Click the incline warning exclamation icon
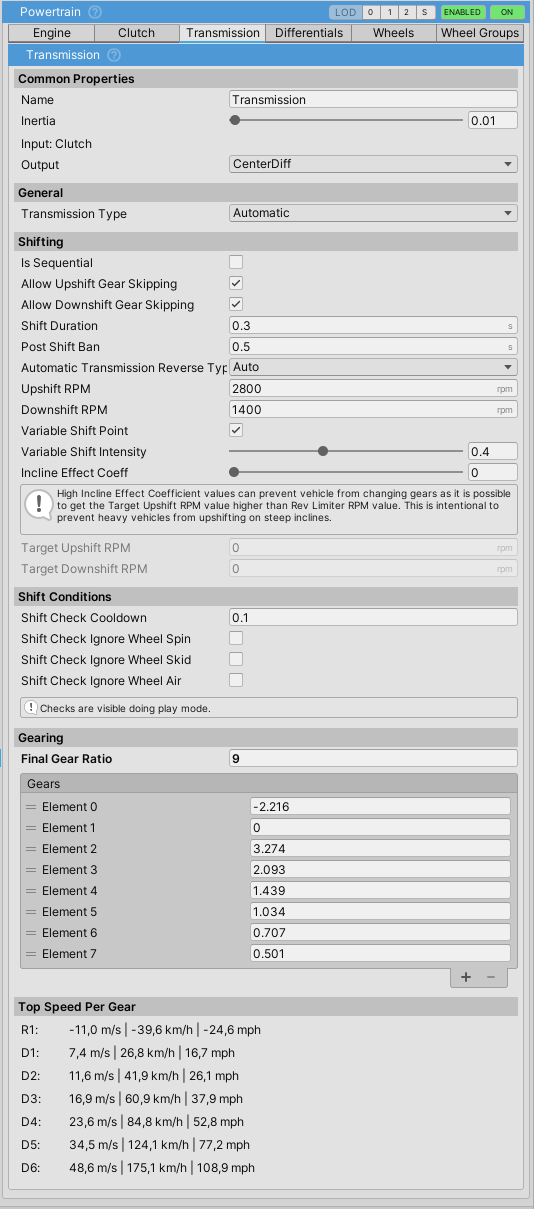 pos(38,504)
